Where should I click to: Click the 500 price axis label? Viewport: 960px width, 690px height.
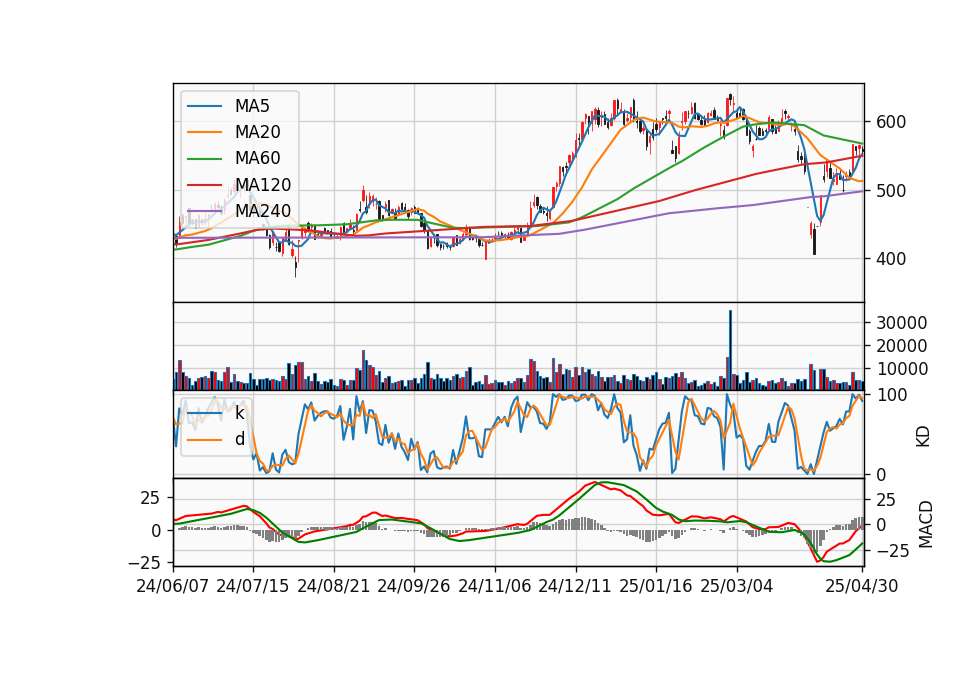coord(891,190)
